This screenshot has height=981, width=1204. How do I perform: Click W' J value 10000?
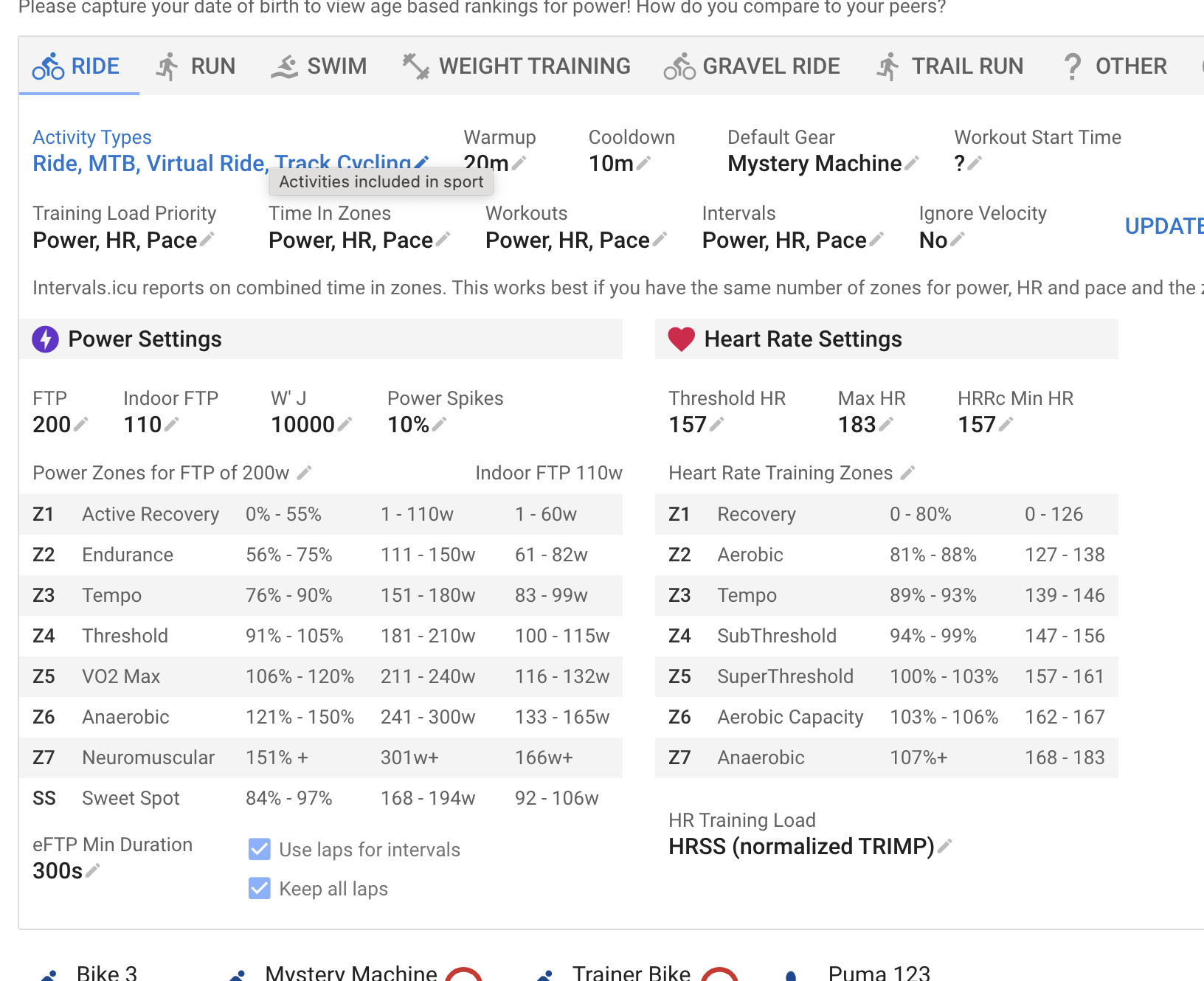[x=302, y=424]
